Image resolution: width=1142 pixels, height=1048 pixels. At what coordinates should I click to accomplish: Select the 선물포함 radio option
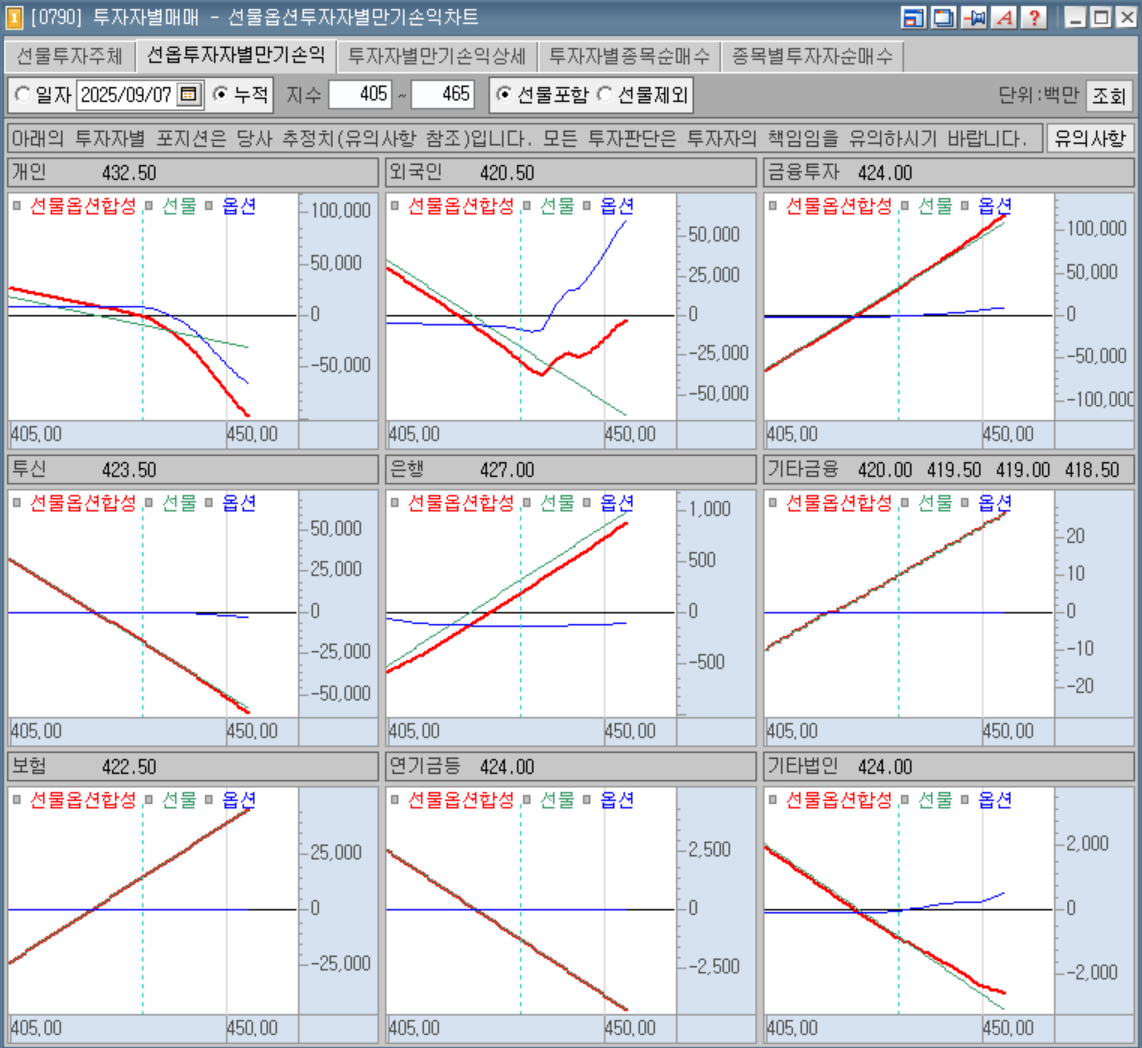pyautogui.click(x=505, y=95)
